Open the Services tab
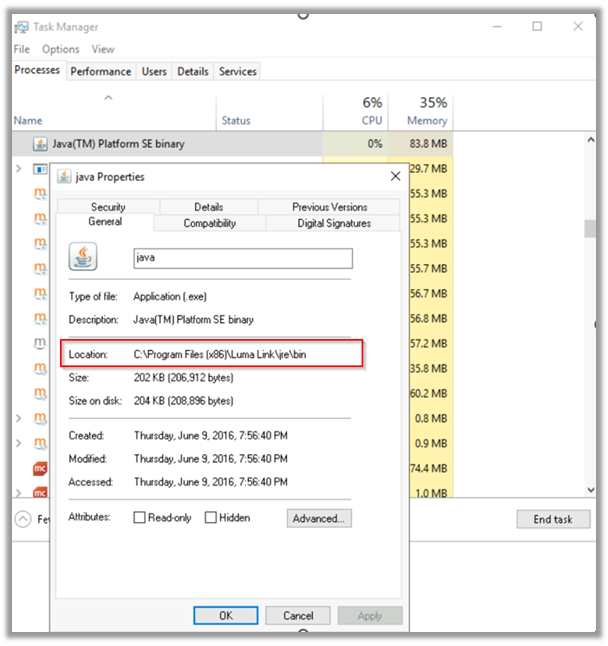The image size is (608, 646). click(238, 72)
